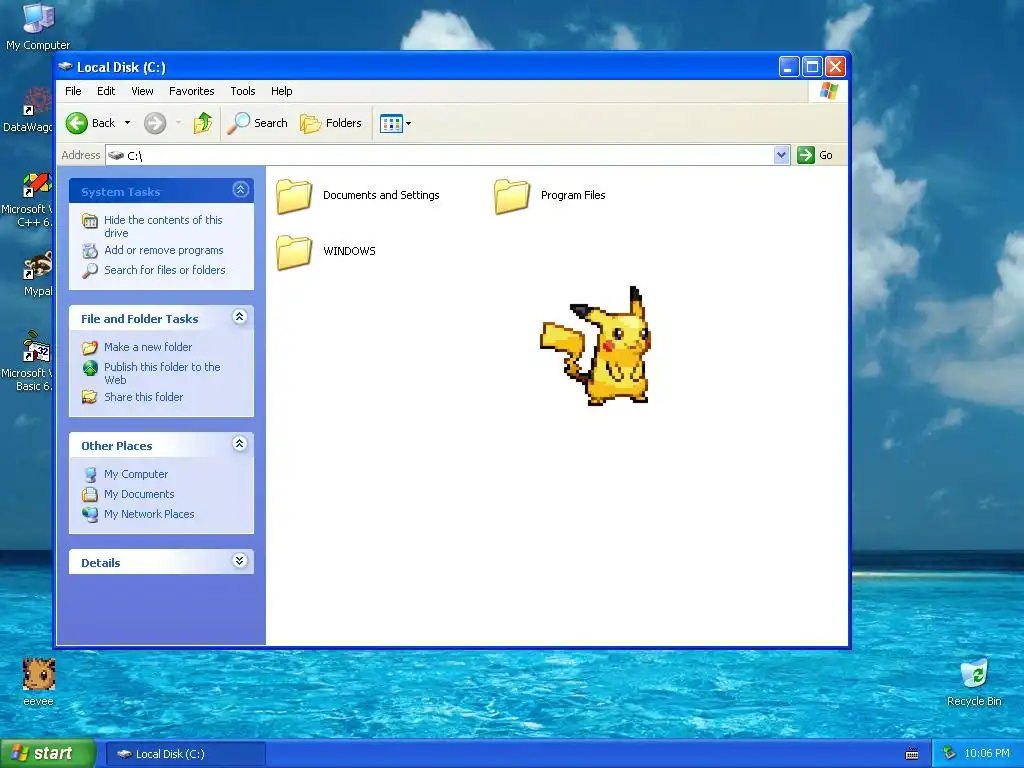Click the Add or remove programs icon
Viewport: 1024px width, 768px height.
(x=90, y=251)
